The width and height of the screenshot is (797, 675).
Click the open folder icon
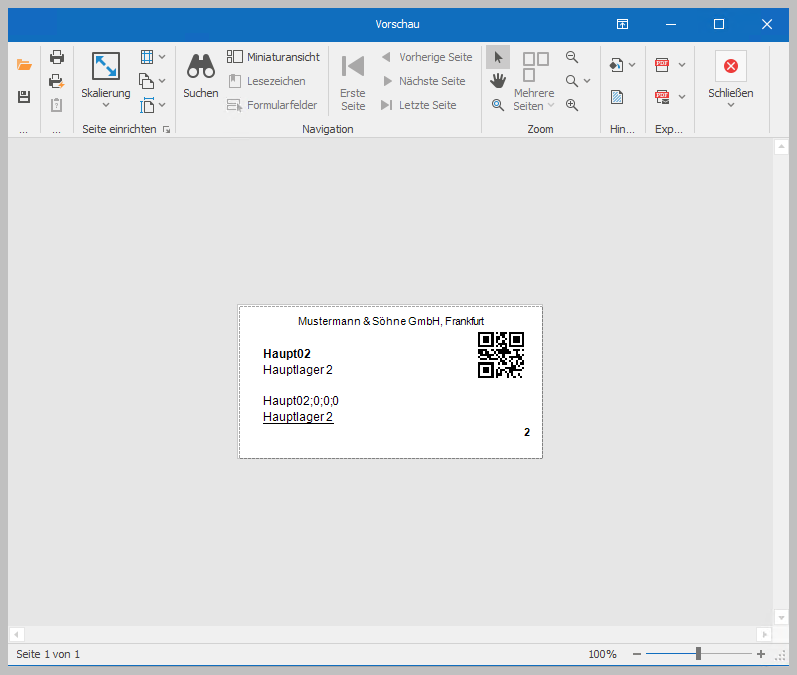coord(25,65)
